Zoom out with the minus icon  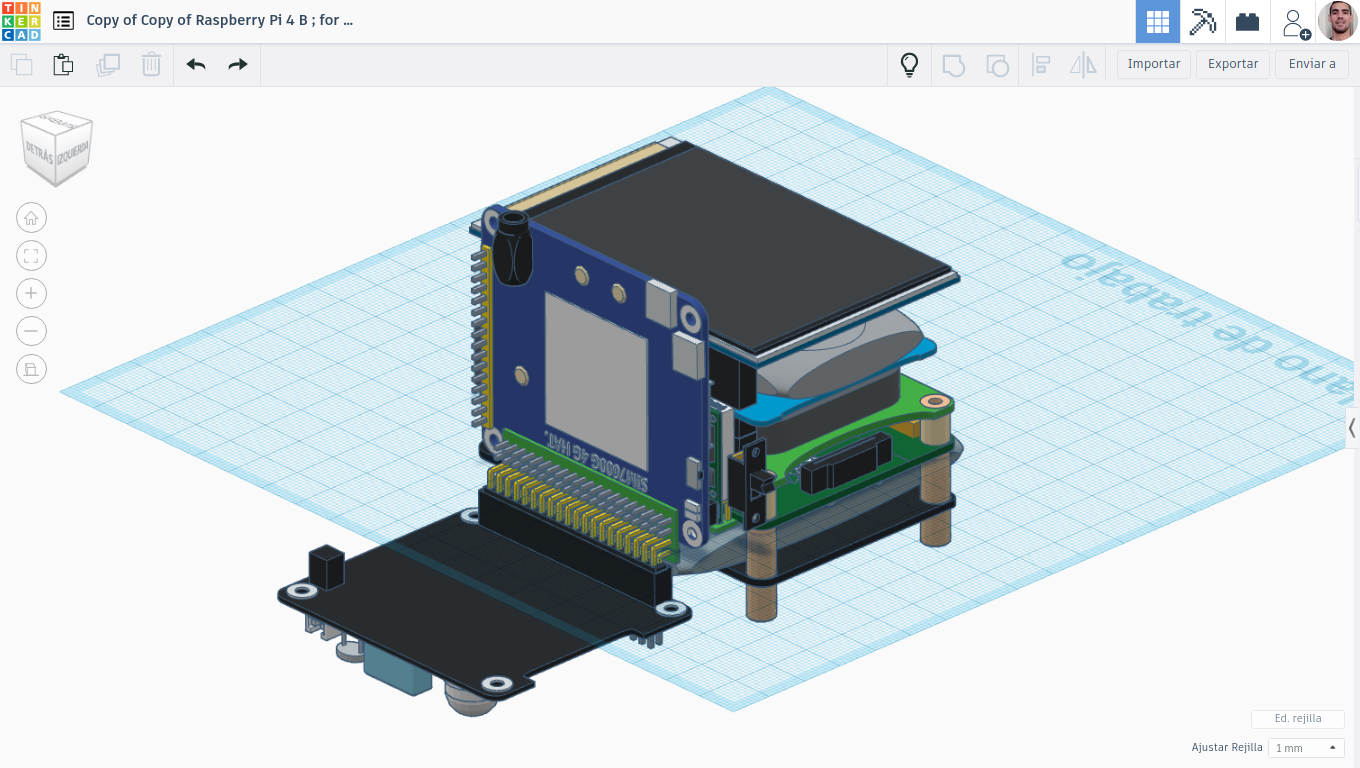click(31, 331)
